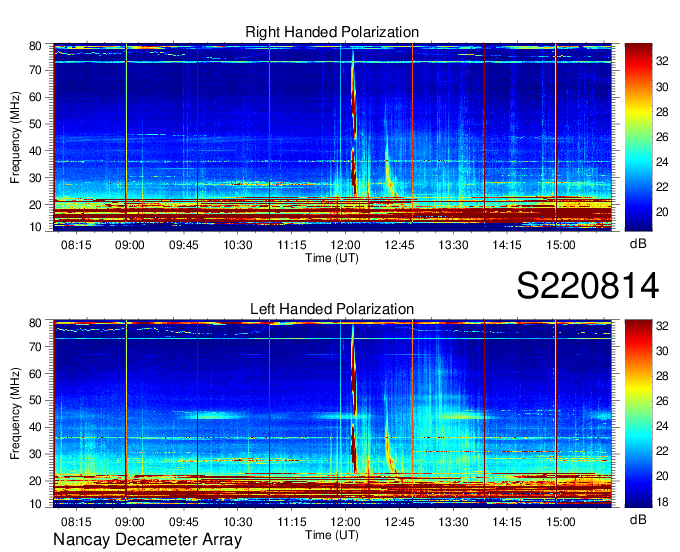This screenshot has height=552, width=680.
Task: Click the 10:30 tick label, bottom plot
Action: pyautogui.click(x=238, y=522)
